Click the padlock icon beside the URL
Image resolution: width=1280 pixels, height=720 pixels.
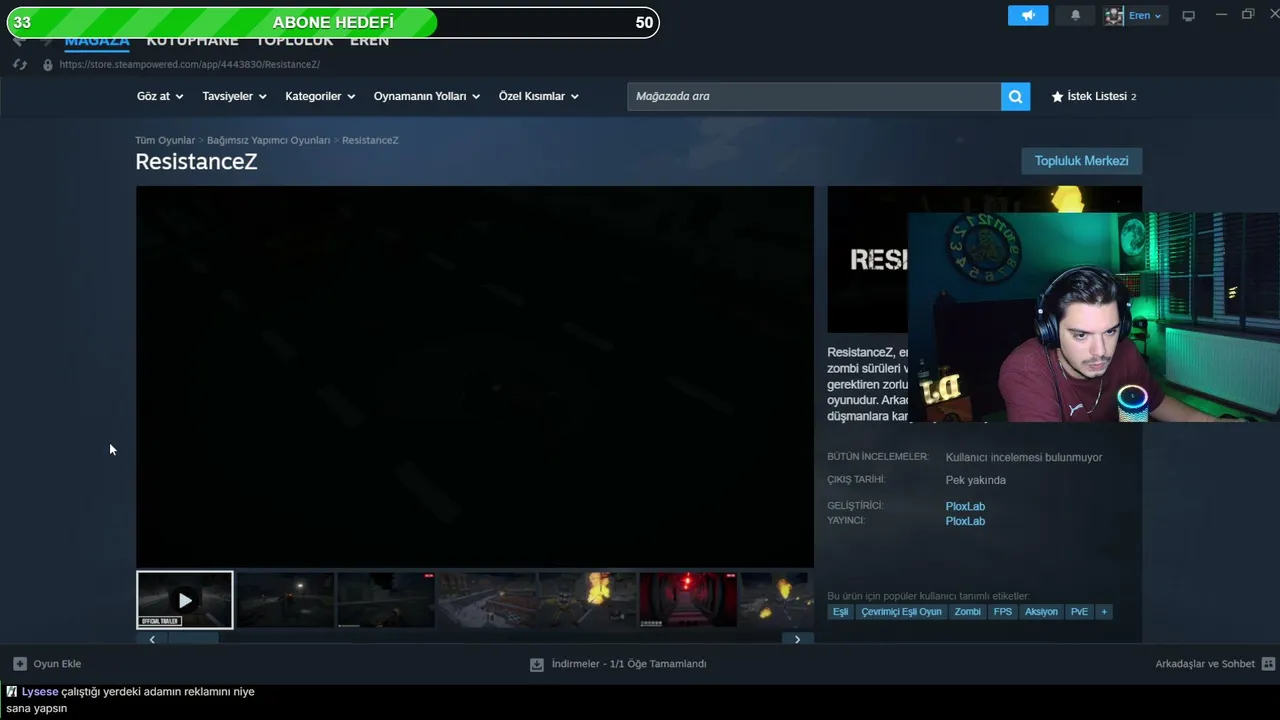click(47, 64)
